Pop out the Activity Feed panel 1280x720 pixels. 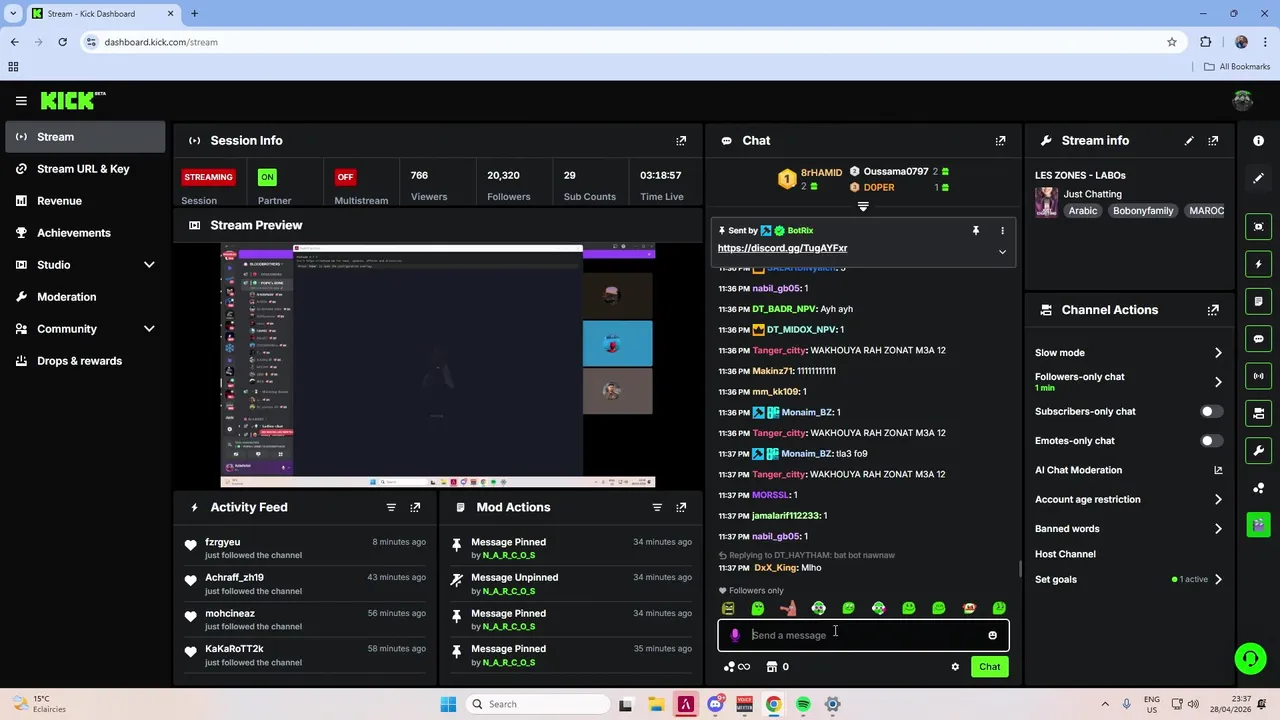tap(415, 507)
